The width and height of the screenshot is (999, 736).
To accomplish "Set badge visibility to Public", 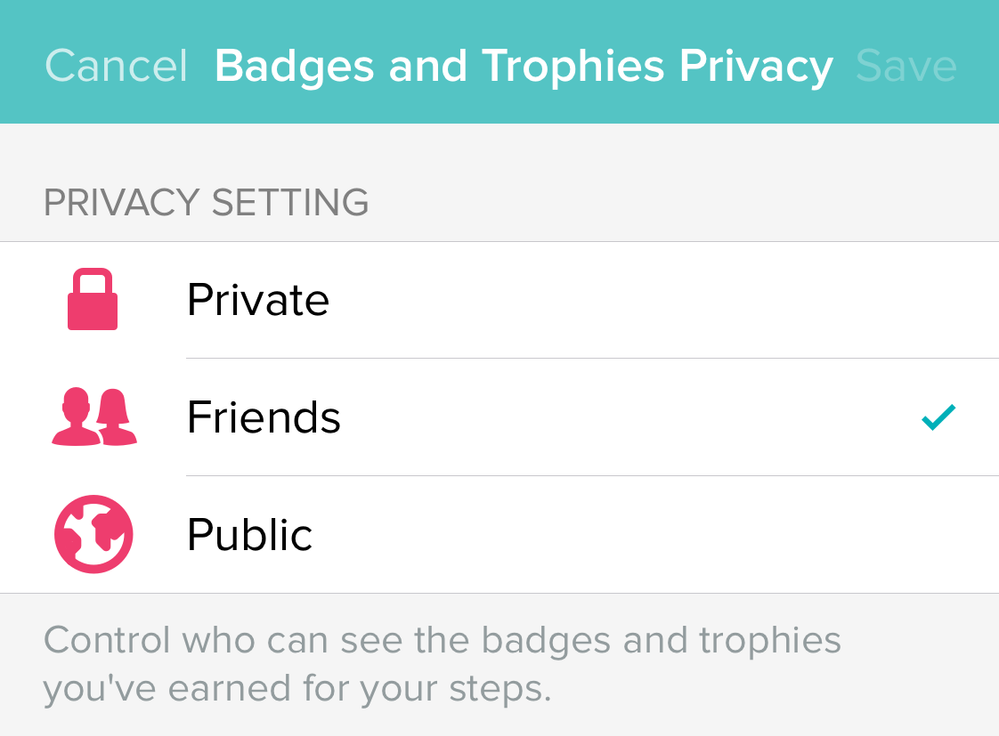I will click(x=250, y=535).
